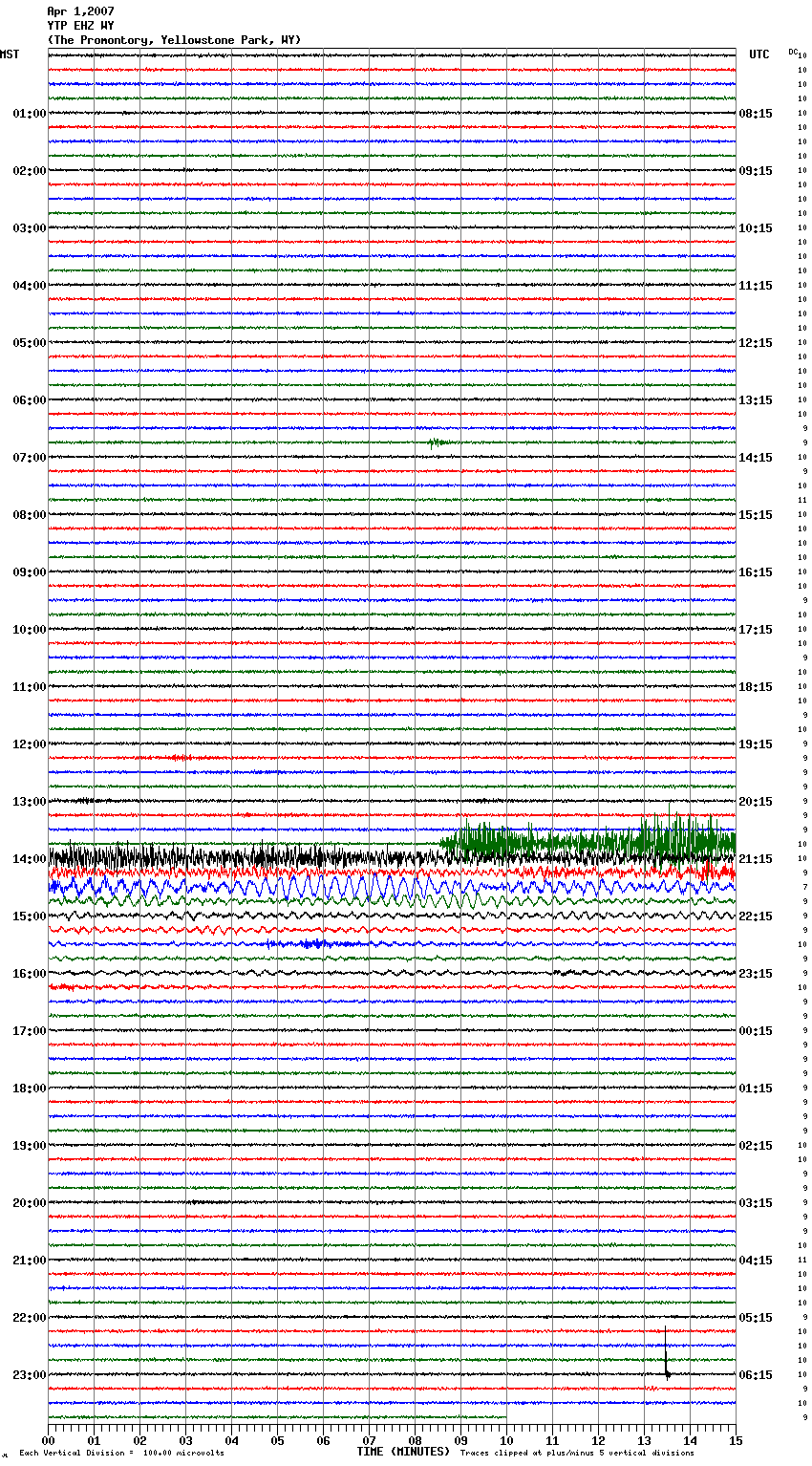Click the 09:15 UTC time label
Viewport: 812px width, 1466px height.
[x=756, y=171]
